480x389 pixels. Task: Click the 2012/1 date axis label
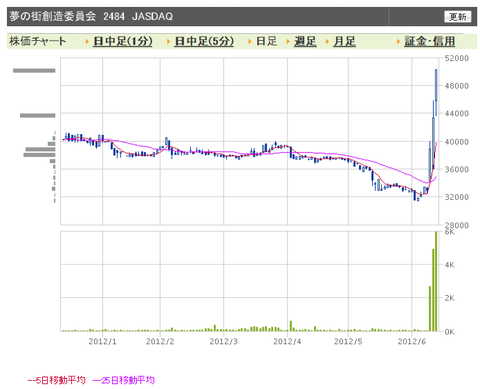(103, 341)
